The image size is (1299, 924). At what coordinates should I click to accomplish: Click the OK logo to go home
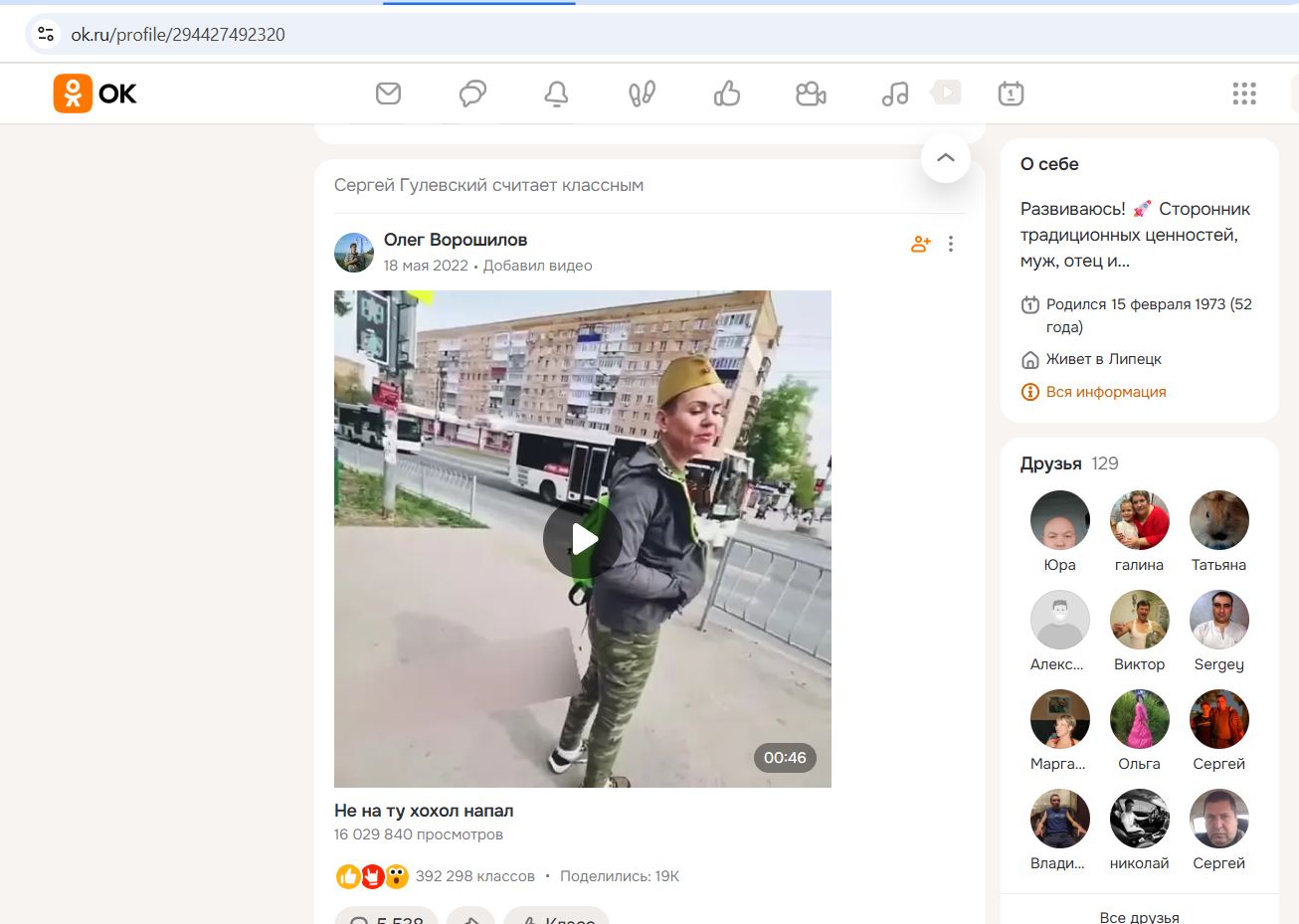(95, 93)
